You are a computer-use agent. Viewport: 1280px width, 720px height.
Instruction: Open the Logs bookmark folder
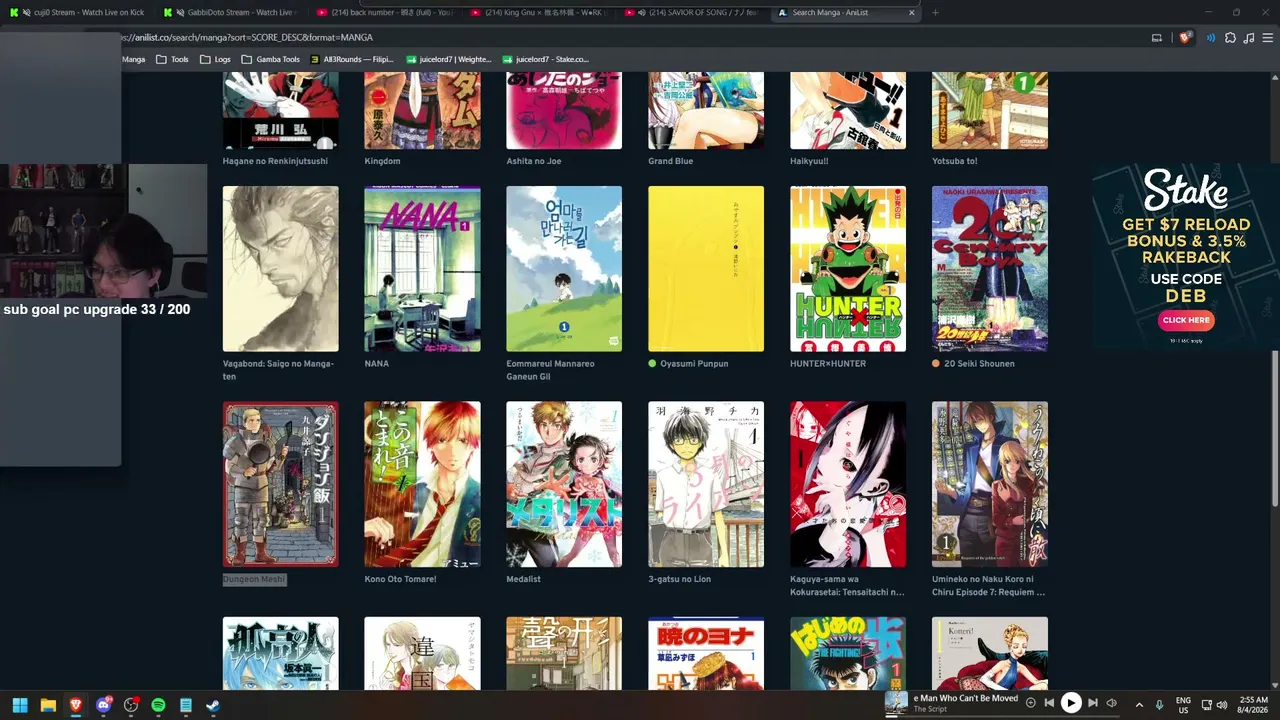point(215,59)
